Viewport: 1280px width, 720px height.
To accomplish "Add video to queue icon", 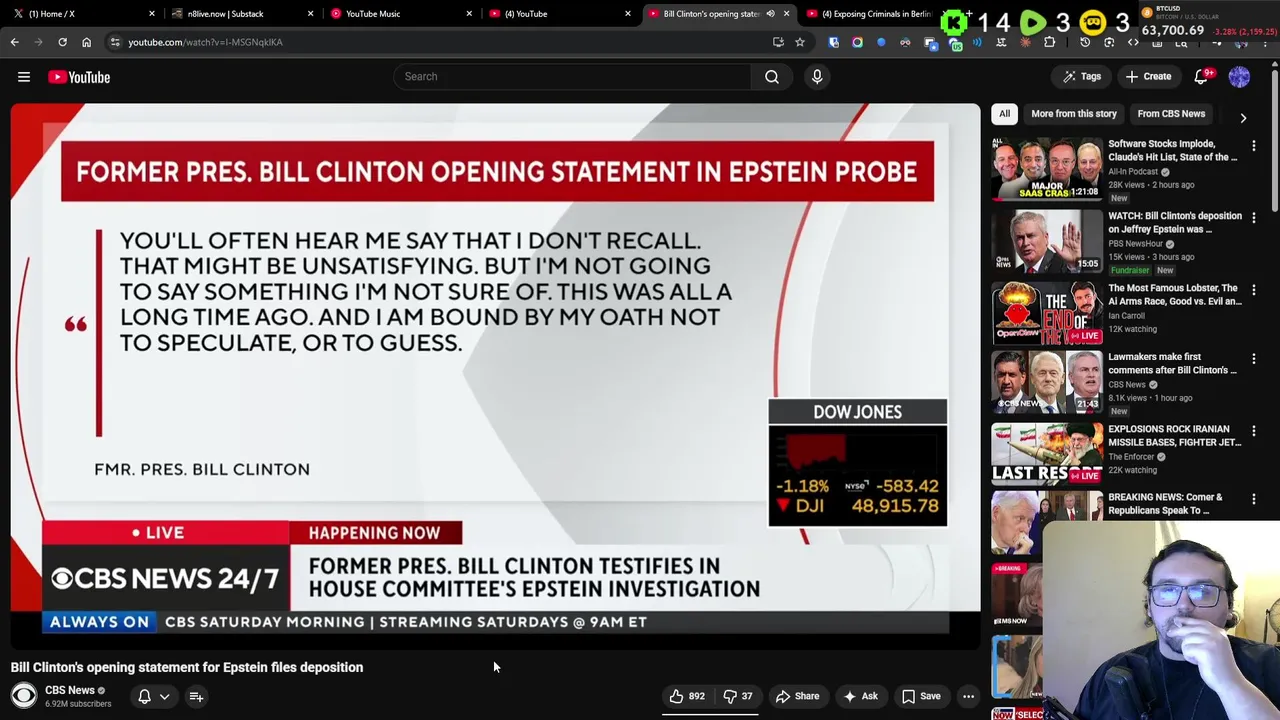I will (196, 696).
